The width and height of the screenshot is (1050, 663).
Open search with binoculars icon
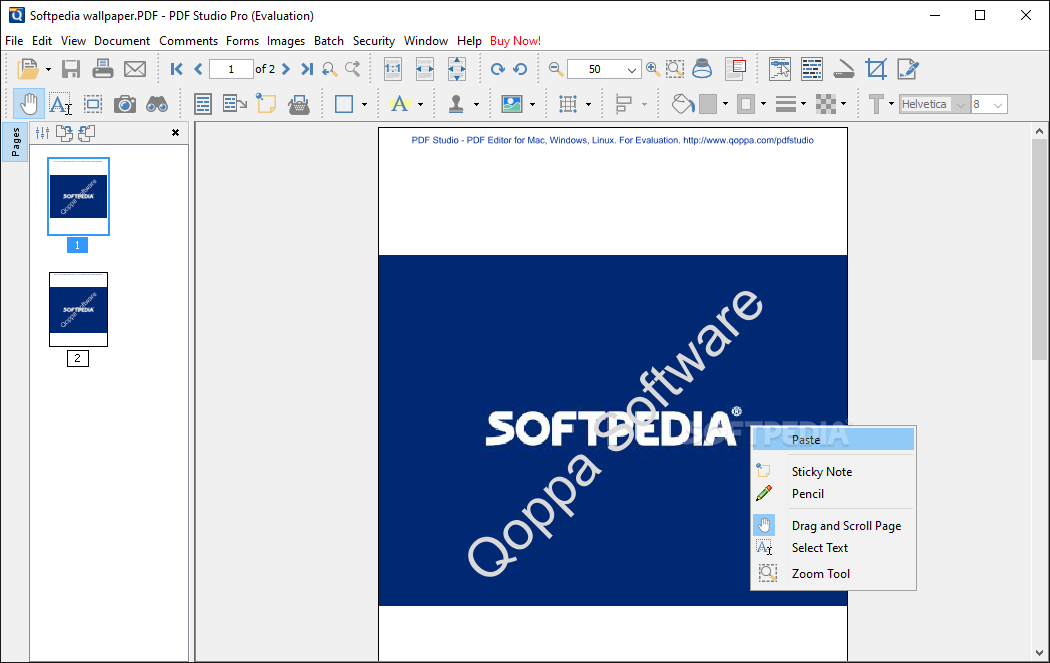[x=157, y=104]
